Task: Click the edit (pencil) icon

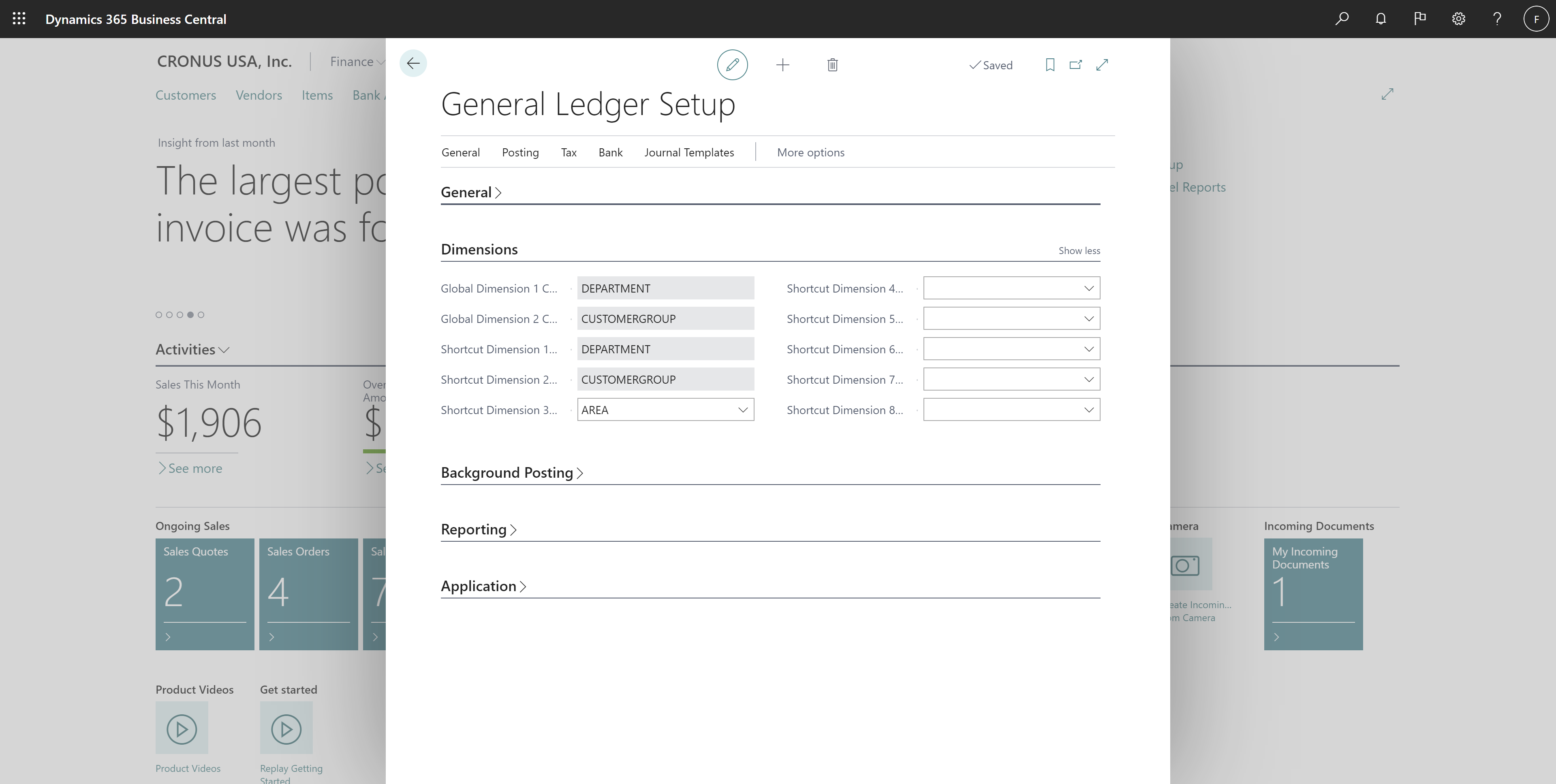Action: tap(732, 64)
